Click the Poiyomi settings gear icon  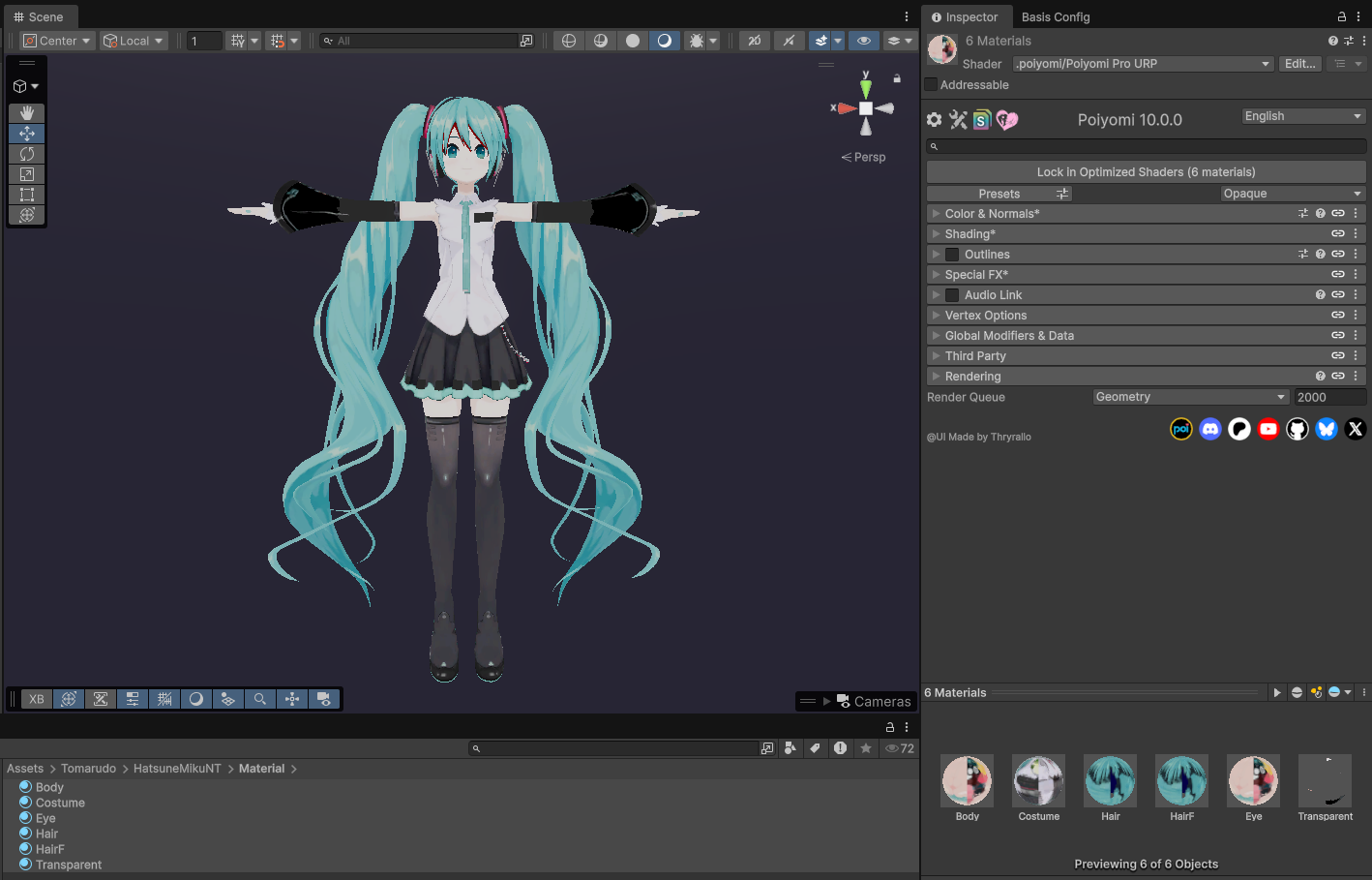tap(934, 120)
